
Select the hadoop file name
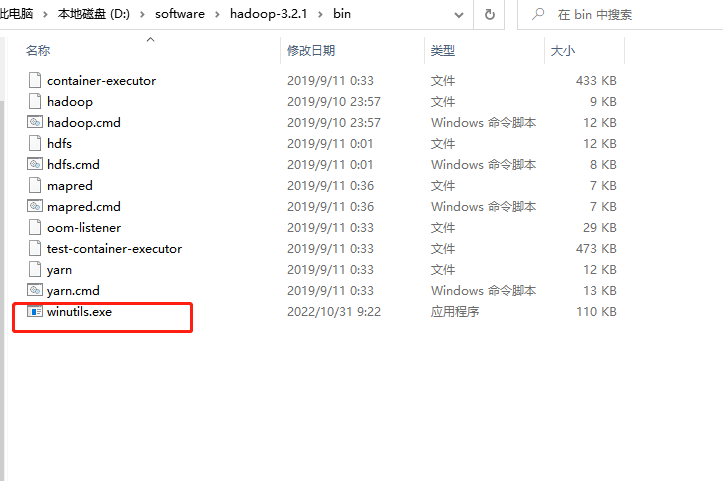(x=70, y=102)
